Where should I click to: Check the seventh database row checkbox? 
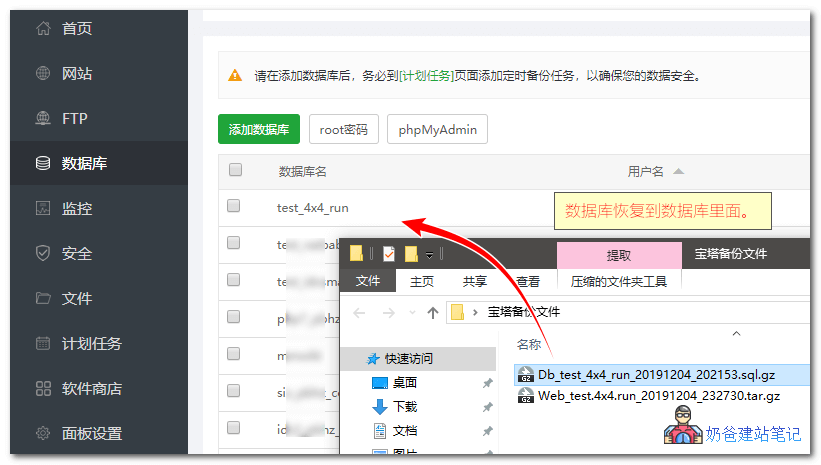tap(234, 427)
